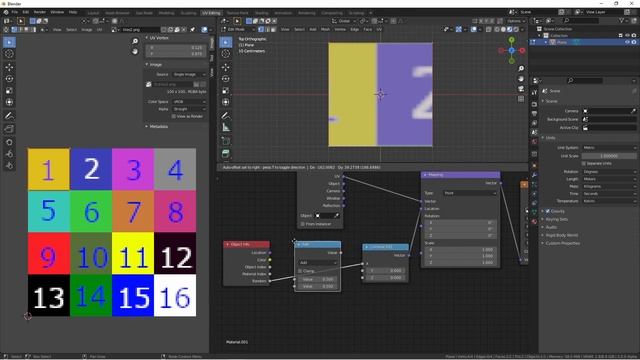Select the Transform tool in 3D viewport
This screenshot has width=640, height=360.
tap(226, 102)
